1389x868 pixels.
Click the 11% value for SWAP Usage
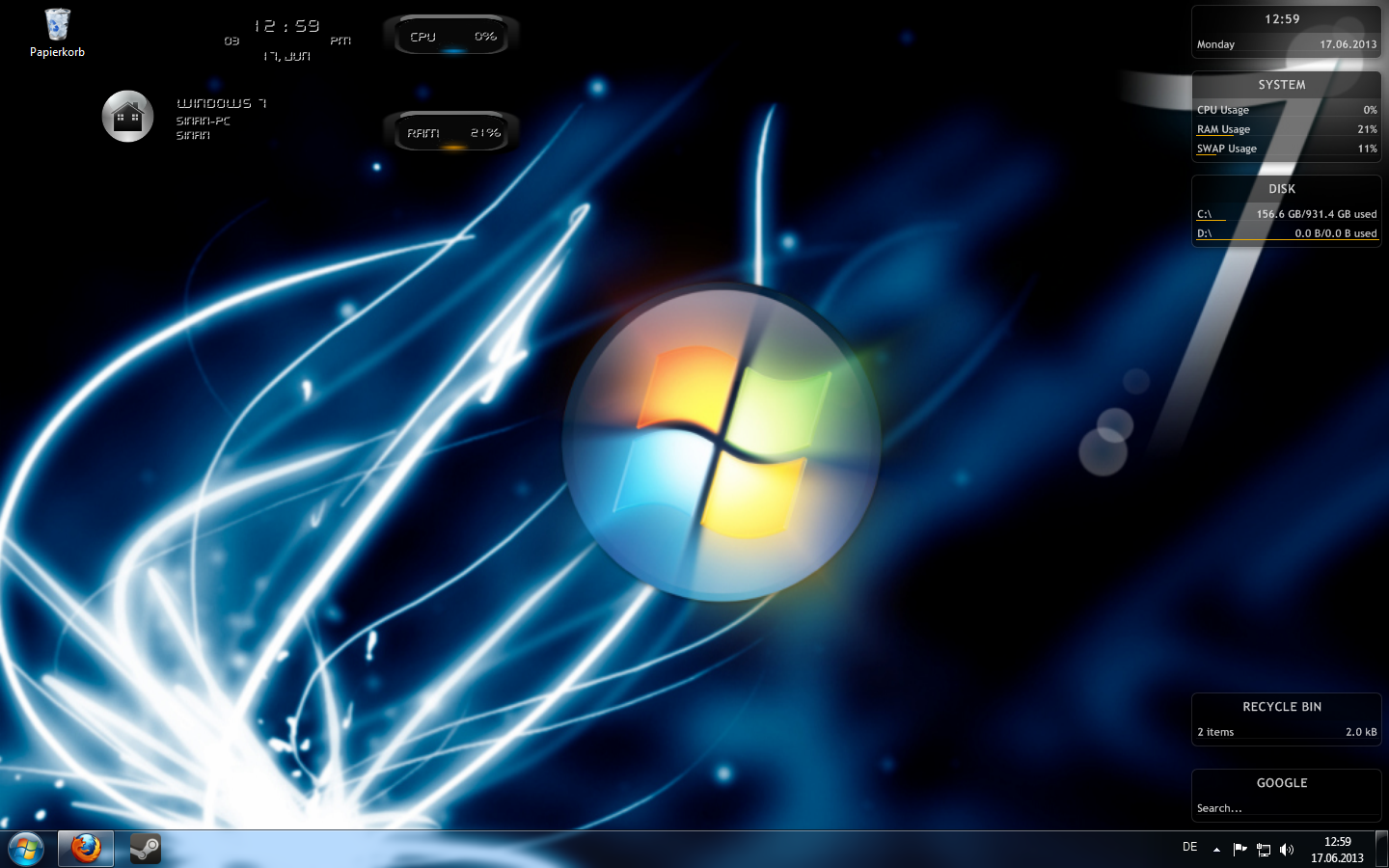[x=1367, y=149]
